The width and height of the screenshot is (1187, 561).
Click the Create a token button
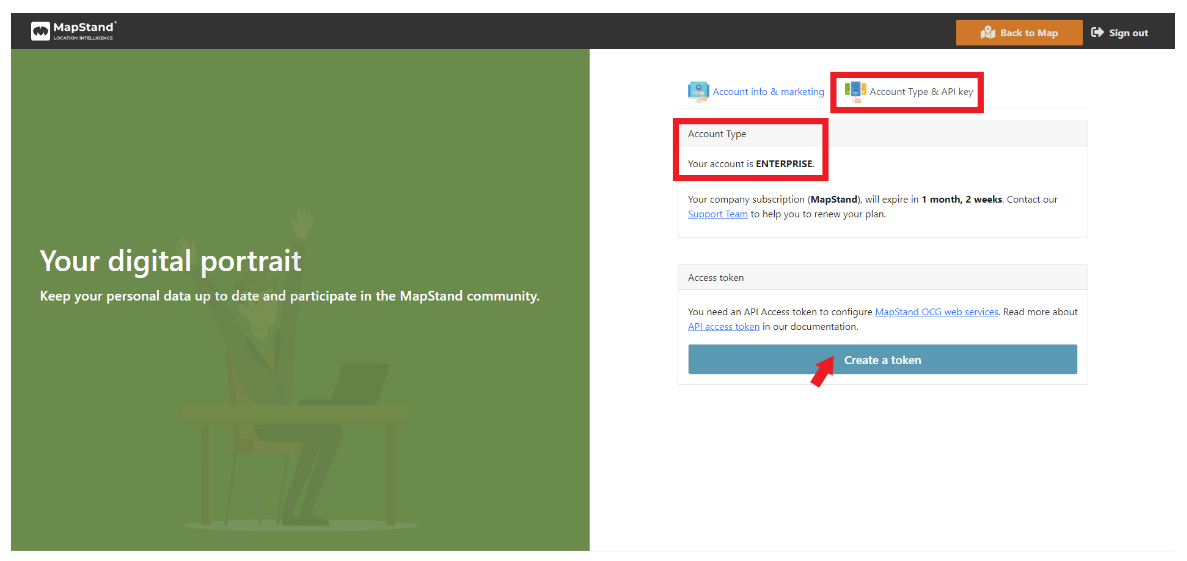(x=883, y=360)
